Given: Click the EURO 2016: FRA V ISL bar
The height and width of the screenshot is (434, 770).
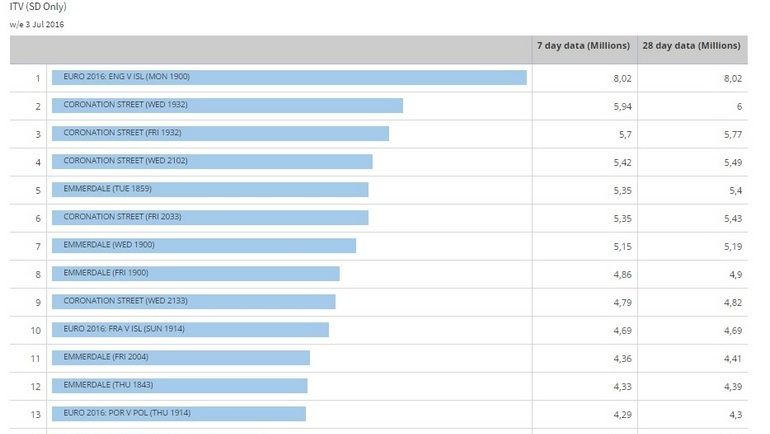Looking at the screenshot, I should coord(190,330).
